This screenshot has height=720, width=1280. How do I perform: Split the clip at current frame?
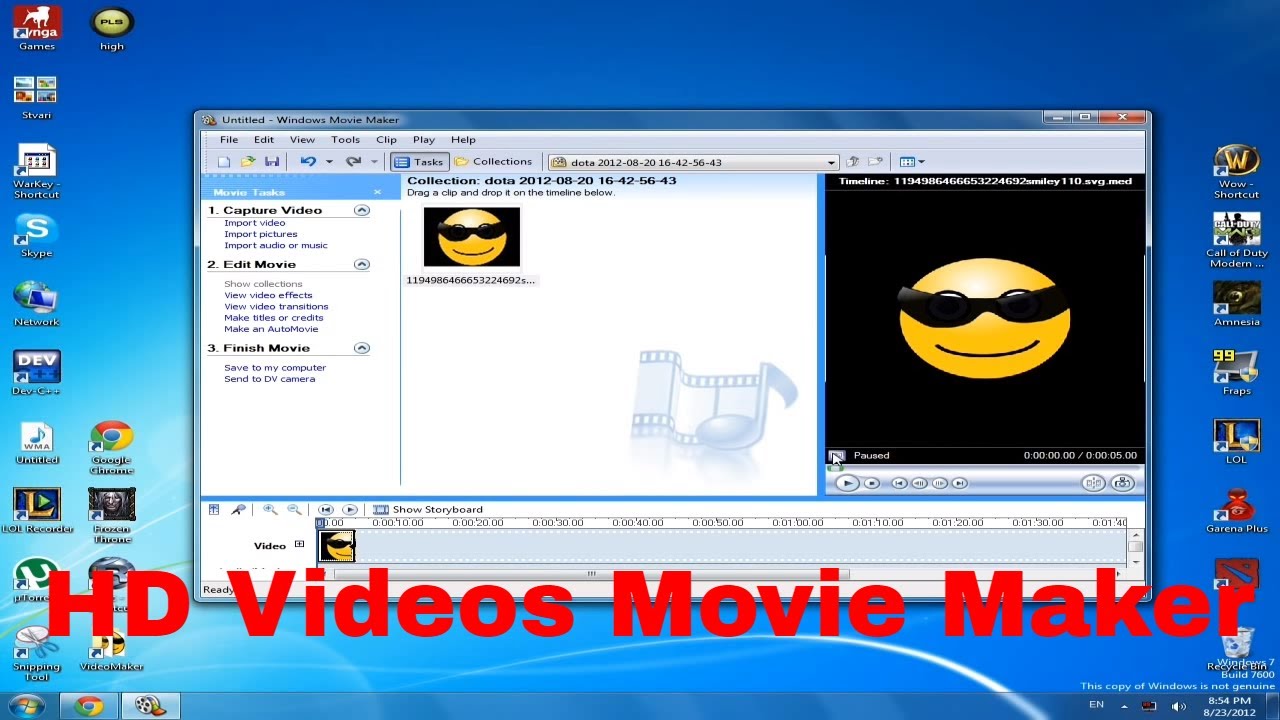[1093, 483]
